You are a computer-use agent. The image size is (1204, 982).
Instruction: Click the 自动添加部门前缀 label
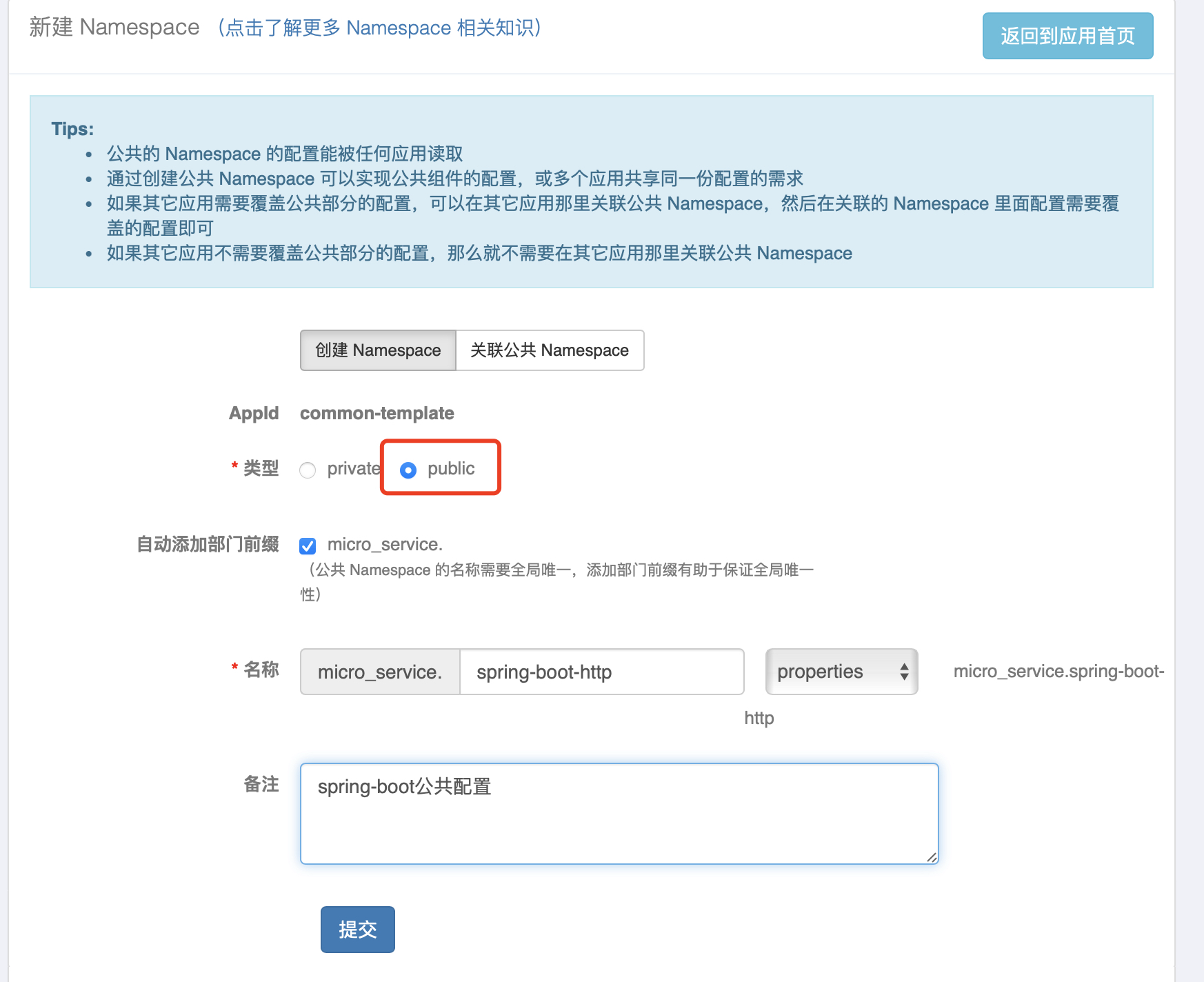(208, 545)
